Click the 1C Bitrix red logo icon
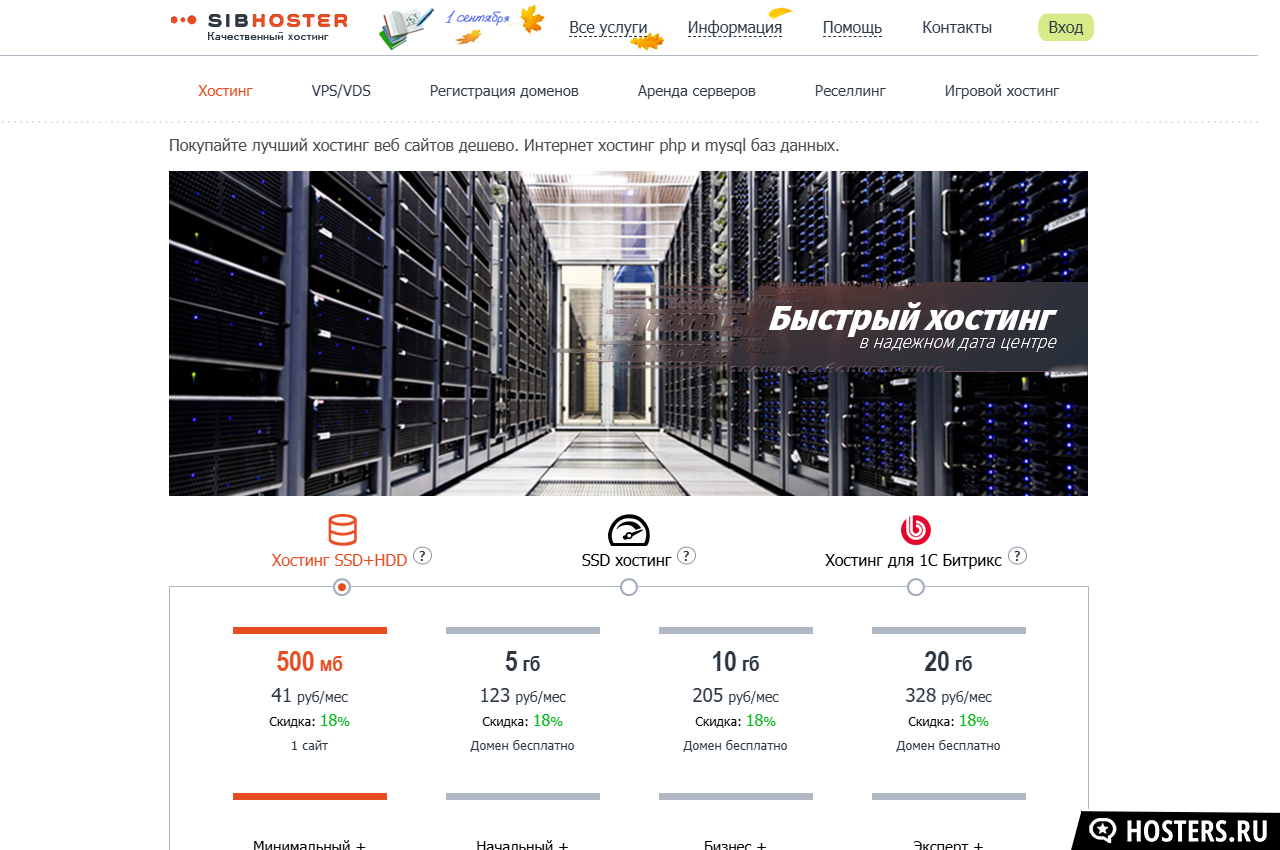Image resolution: width=1280 pixels, height=850 pixels. point(915,530)
